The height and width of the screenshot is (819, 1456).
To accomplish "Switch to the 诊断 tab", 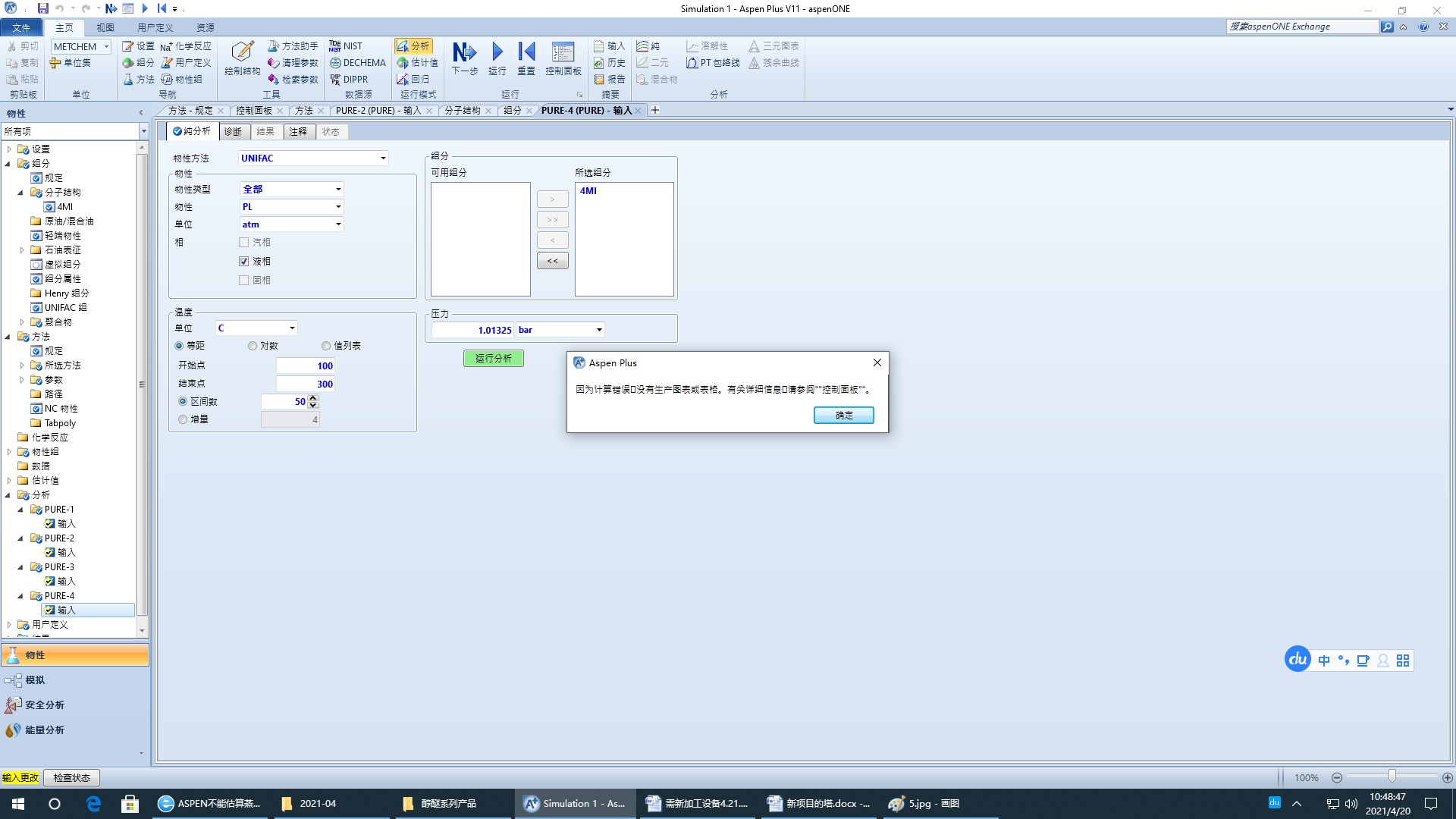I will pos(233,132).
